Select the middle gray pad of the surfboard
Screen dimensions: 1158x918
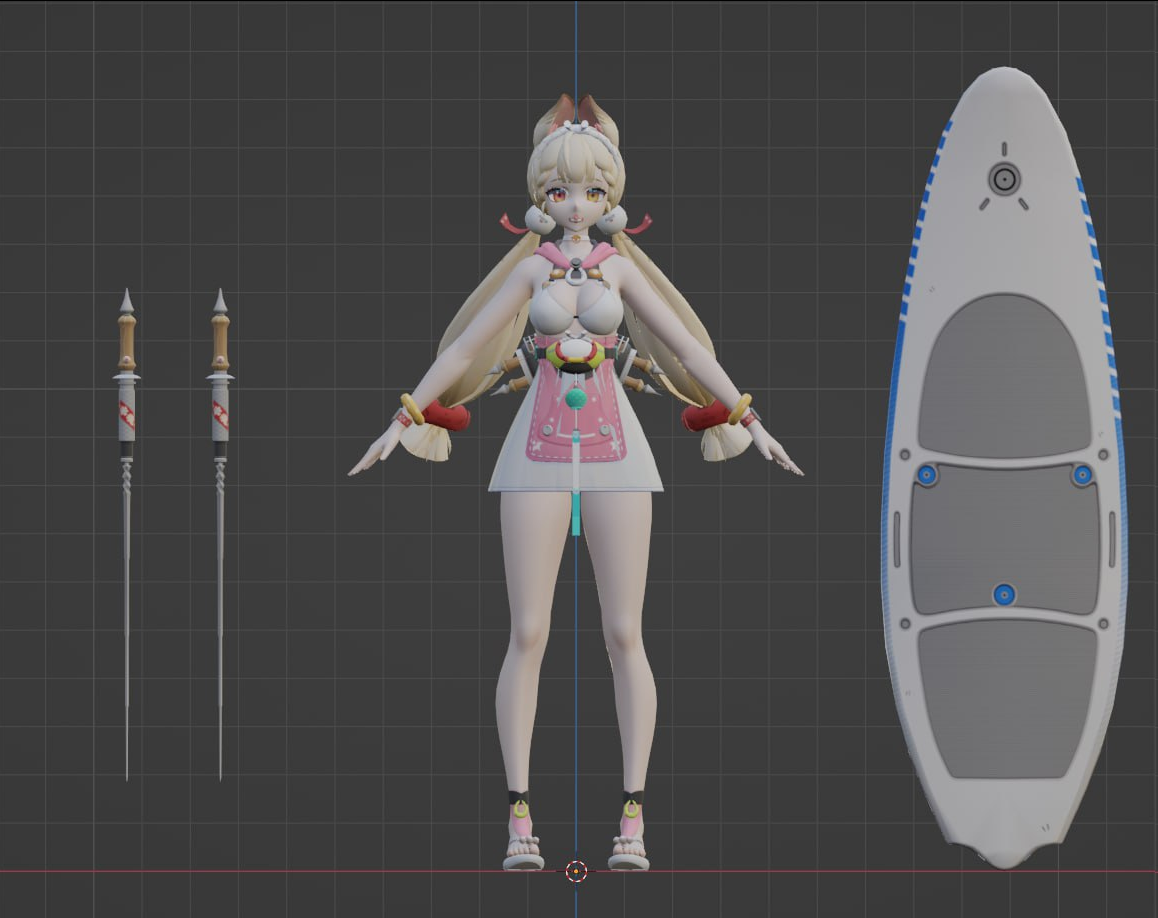click(1004, 540)
